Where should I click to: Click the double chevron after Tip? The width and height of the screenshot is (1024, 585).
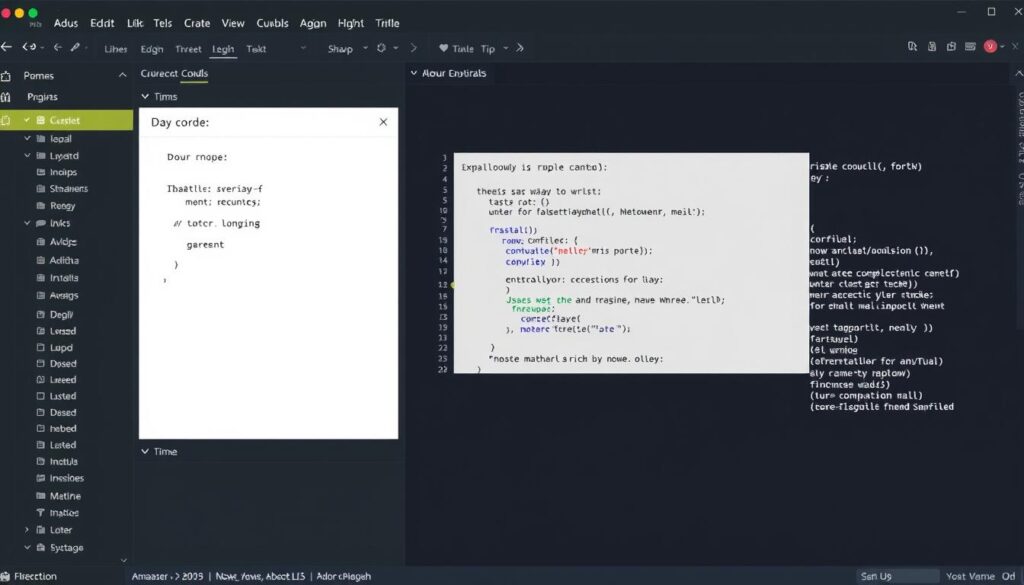[x=520, y=48]
